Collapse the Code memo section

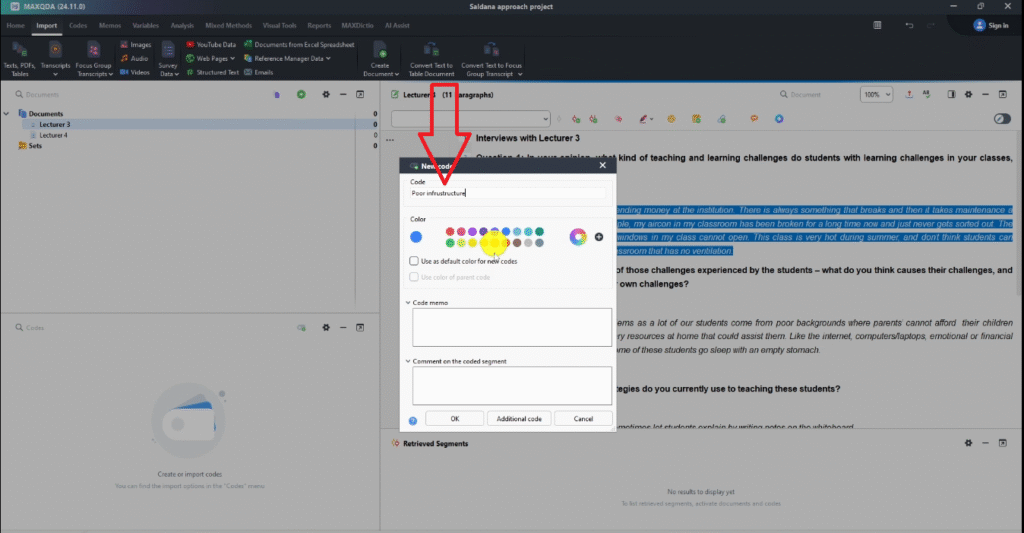[x=408, y=302]
